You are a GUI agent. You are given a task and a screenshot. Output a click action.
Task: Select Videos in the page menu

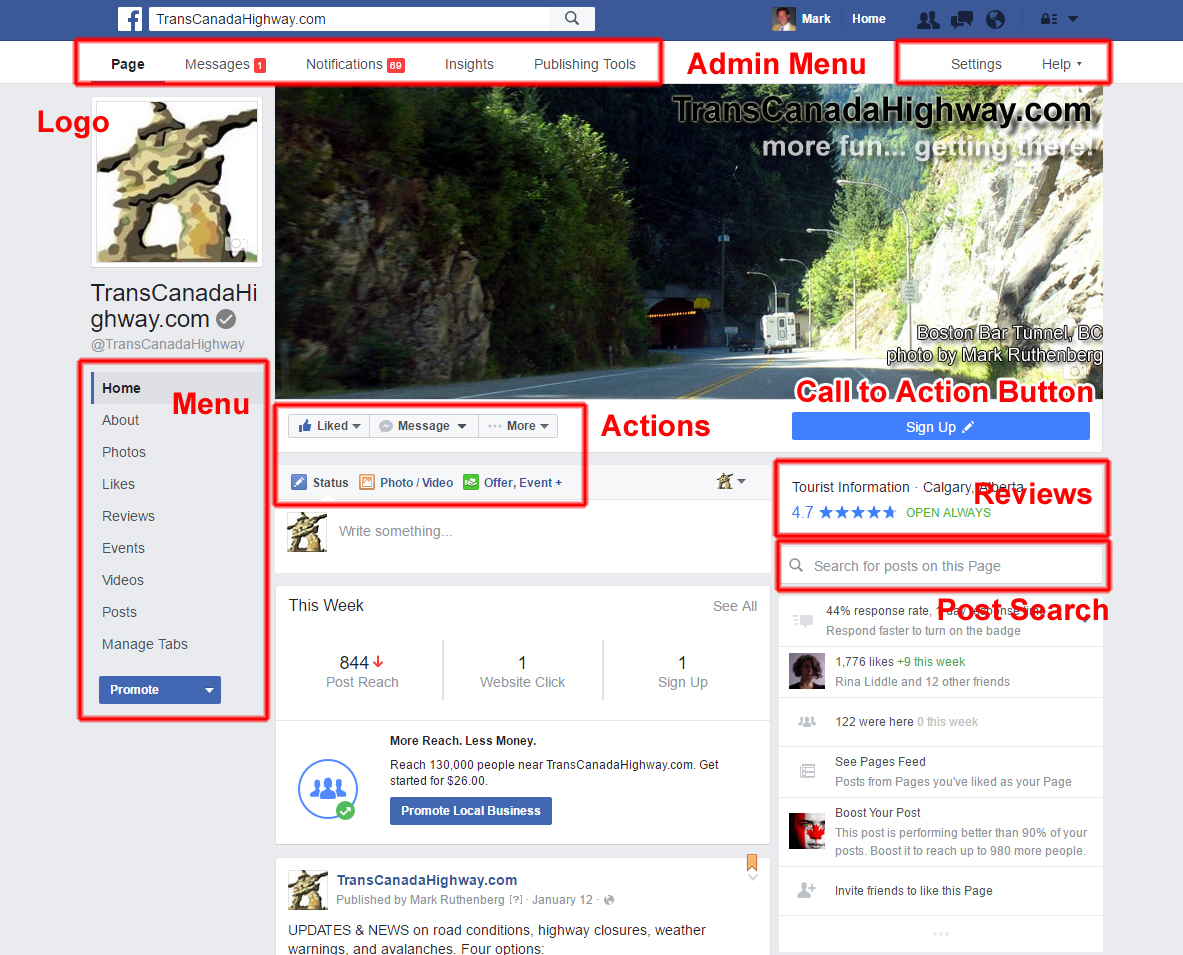123,580
